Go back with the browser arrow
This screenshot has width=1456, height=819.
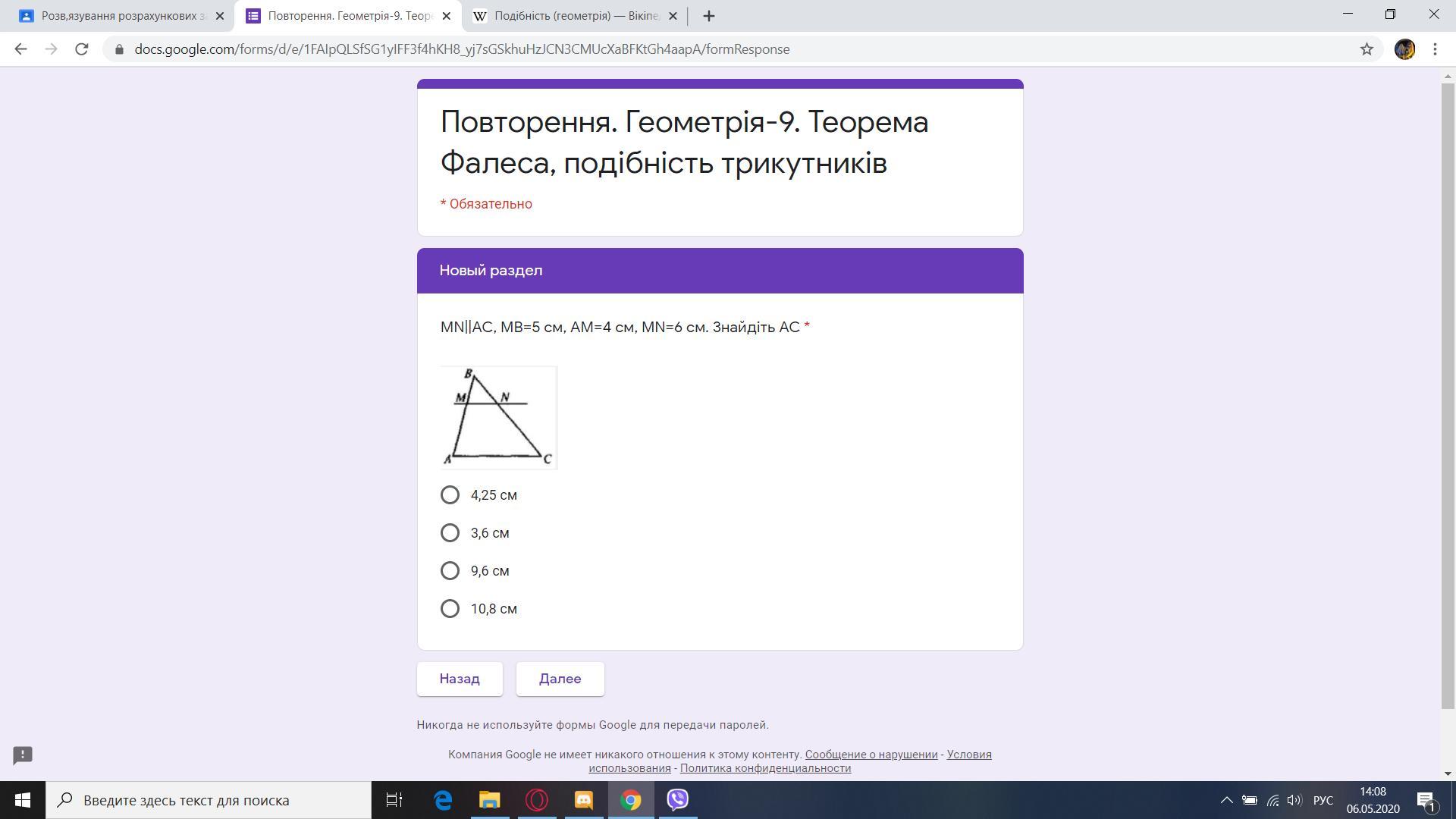click(x=20, y=49)
